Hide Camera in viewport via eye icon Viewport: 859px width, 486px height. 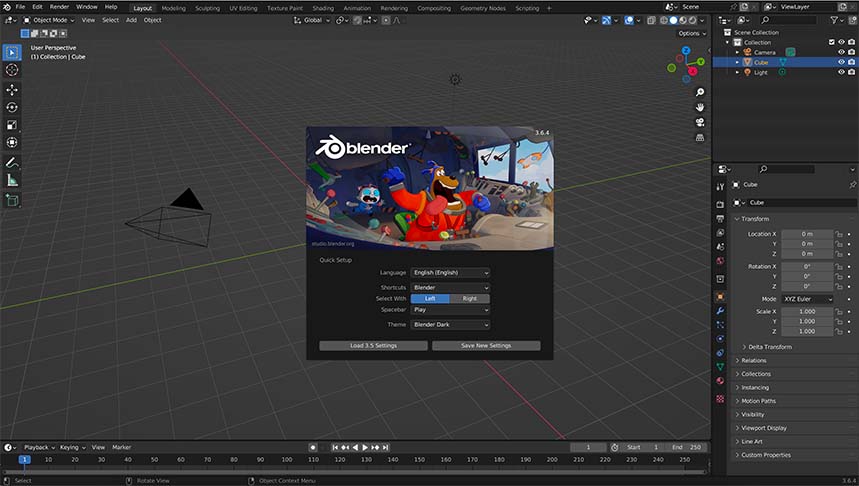click(841, 52)
